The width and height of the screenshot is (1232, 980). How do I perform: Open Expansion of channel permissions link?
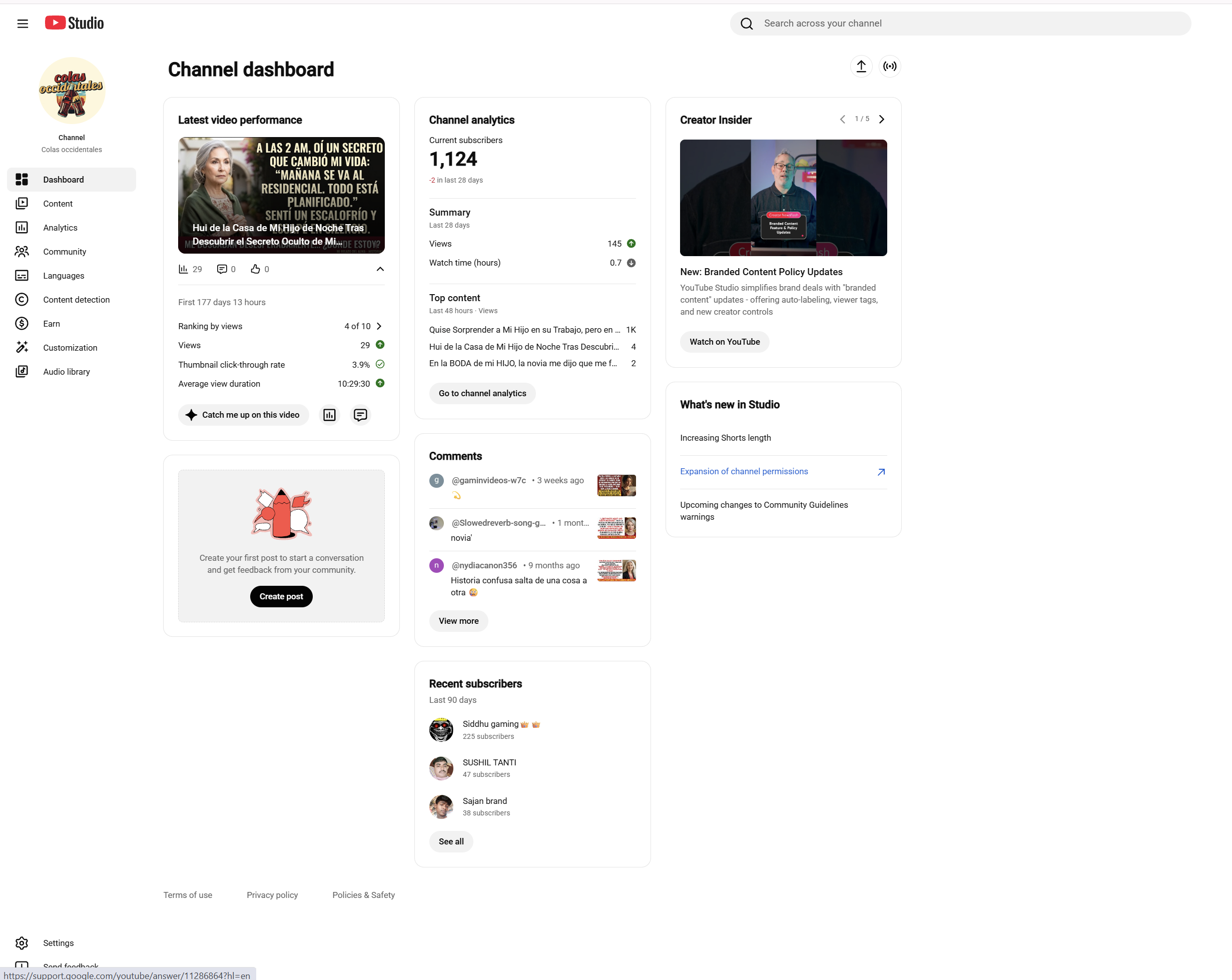744,471
